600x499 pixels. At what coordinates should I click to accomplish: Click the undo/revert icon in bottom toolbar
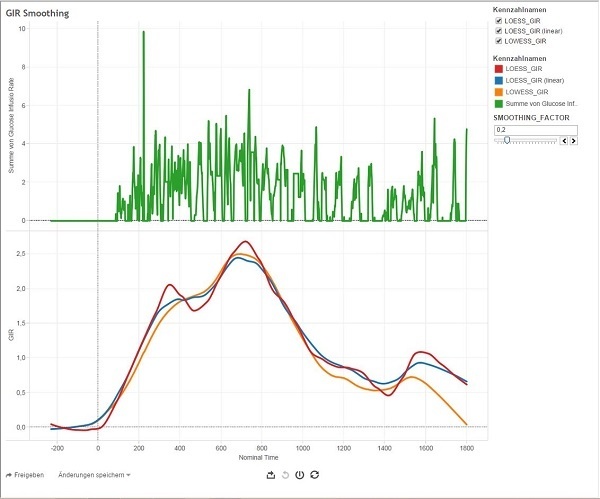(x=285, y=475)
